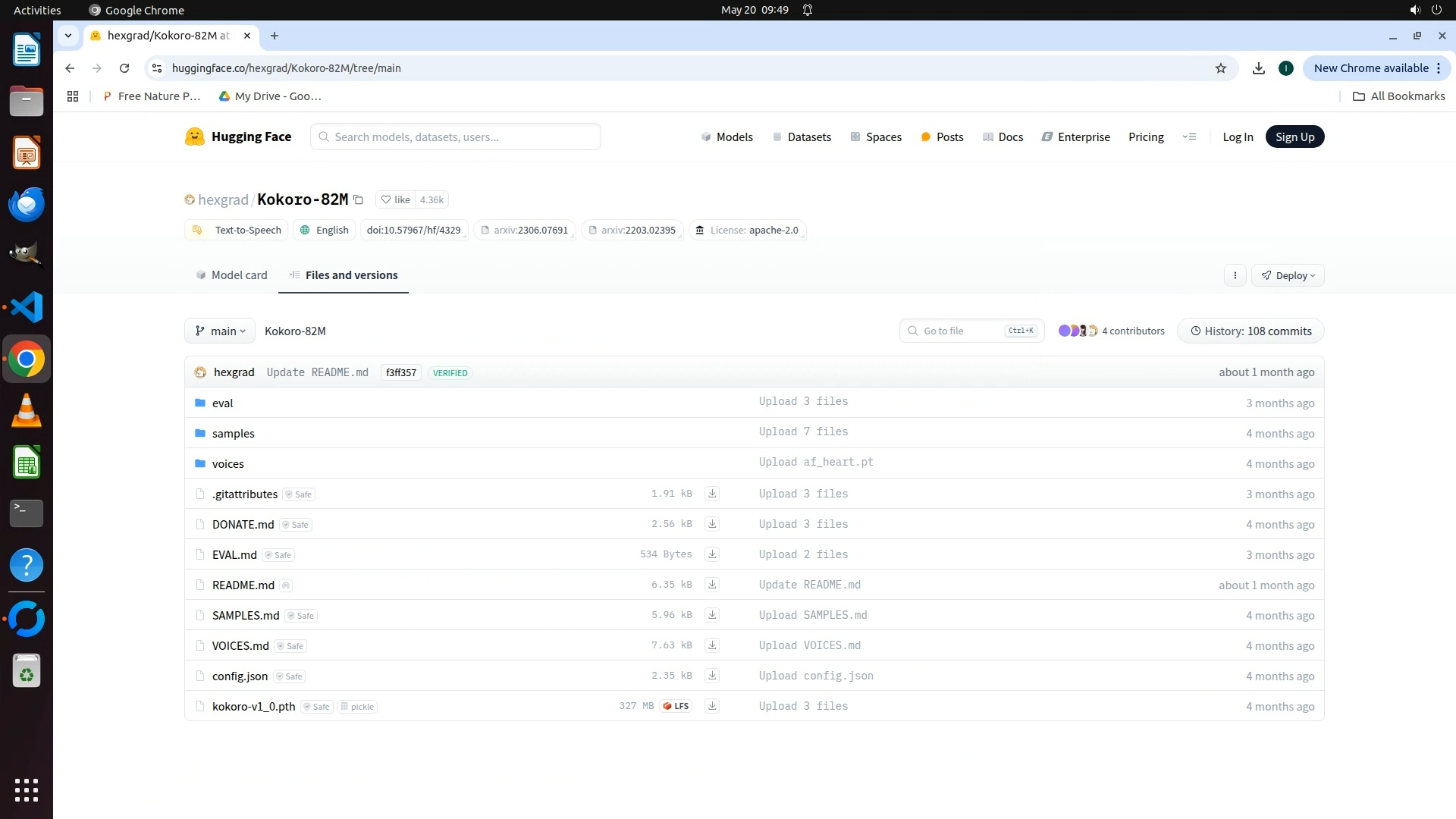
Task: Bookmark this page with star icon
Action: click(1220, 68)
